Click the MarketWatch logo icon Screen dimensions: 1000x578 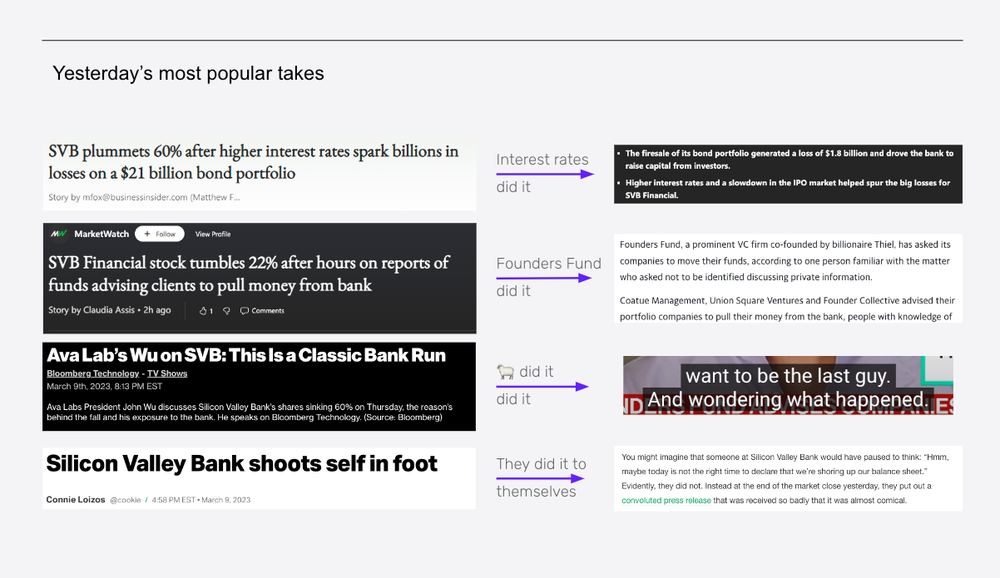pyautogui.click(x=59, y=234)
